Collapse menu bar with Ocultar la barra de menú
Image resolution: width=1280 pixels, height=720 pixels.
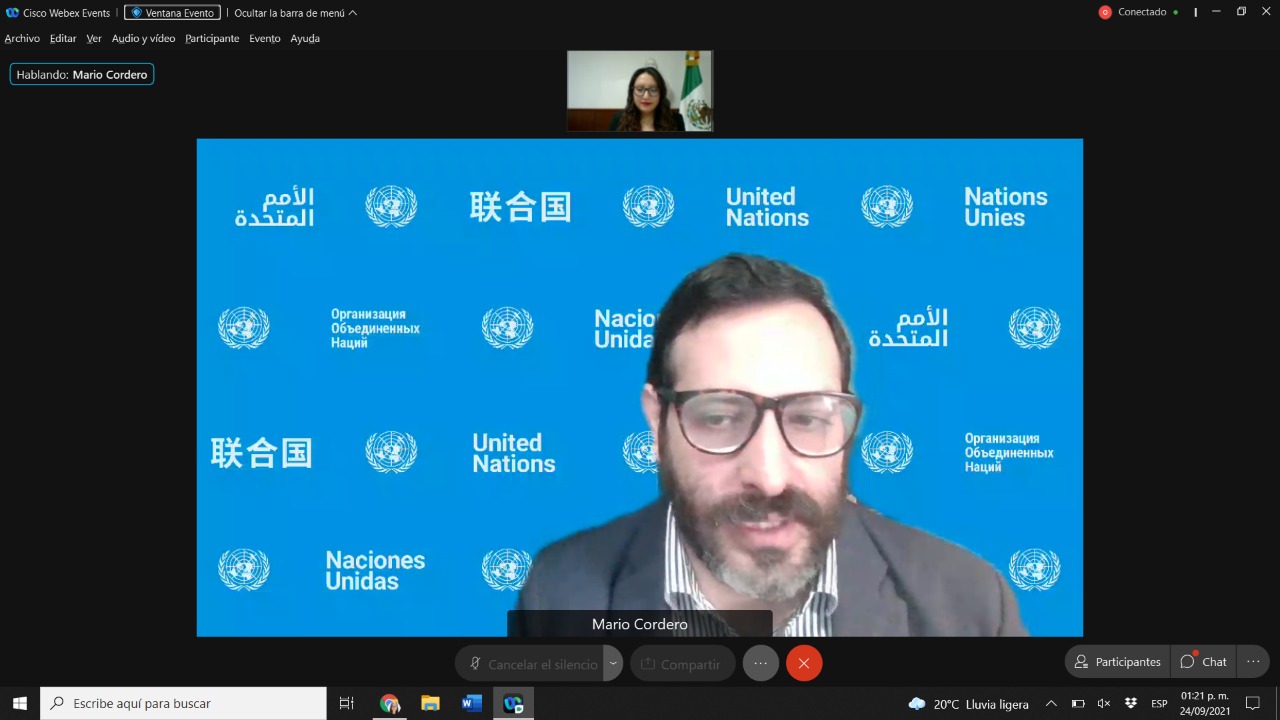(x=295, y=13)
